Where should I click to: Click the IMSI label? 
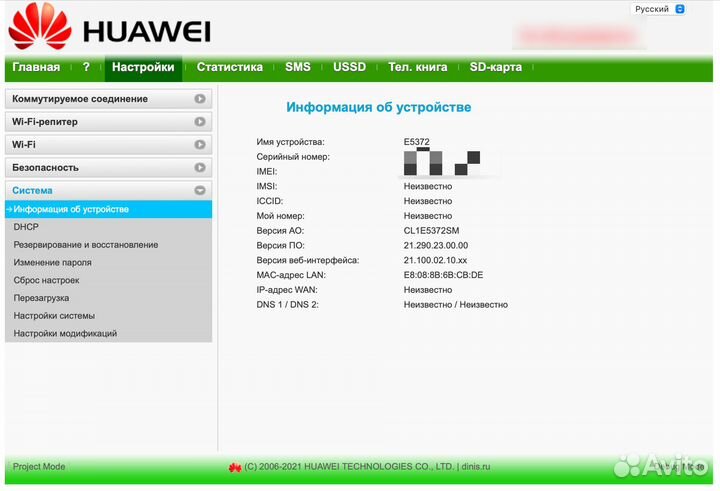pyautogui.click(x=267, y=186)
